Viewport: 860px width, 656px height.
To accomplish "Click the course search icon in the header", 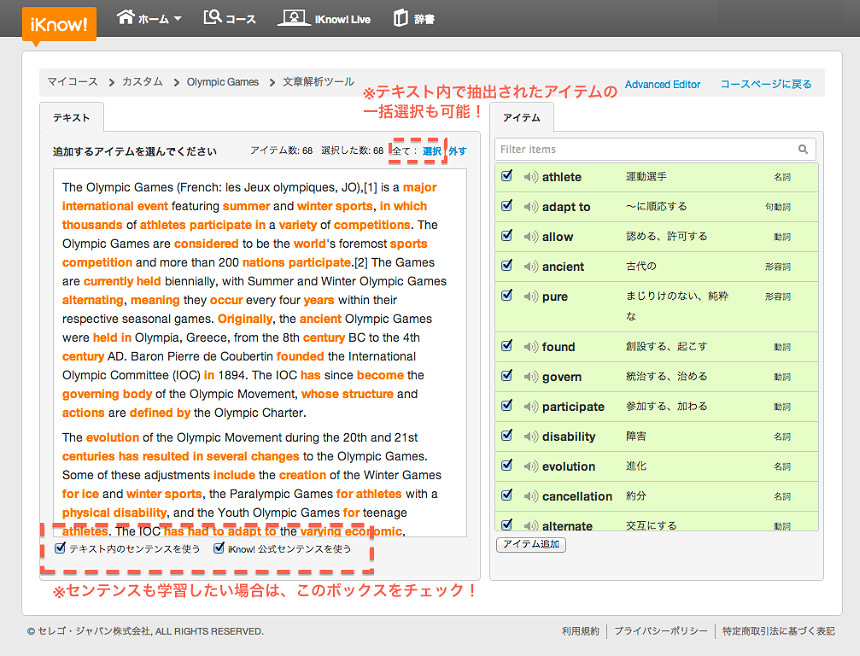I will click(x=213, y=17).
